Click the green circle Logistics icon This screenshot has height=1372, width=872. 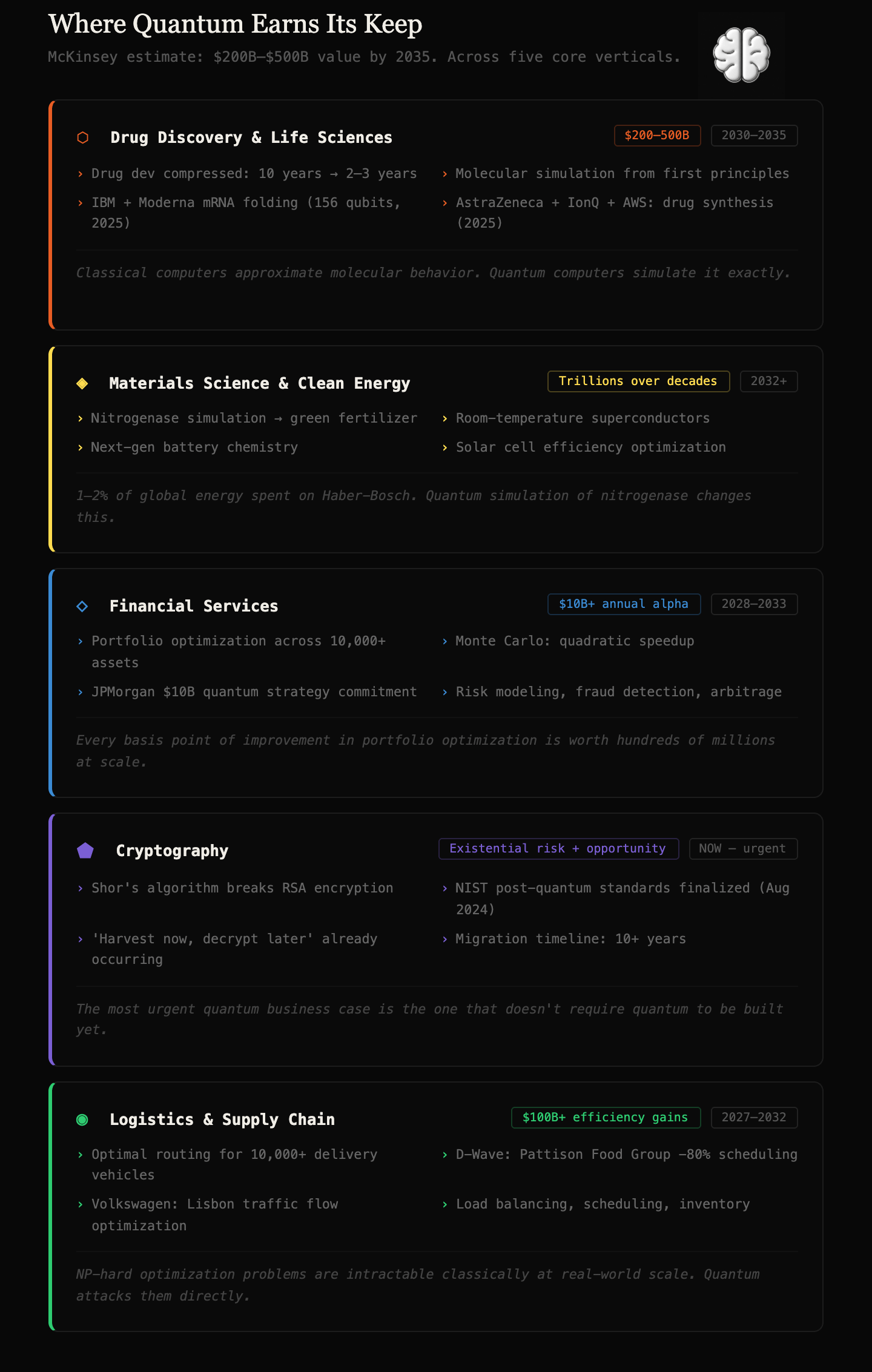82,1120
